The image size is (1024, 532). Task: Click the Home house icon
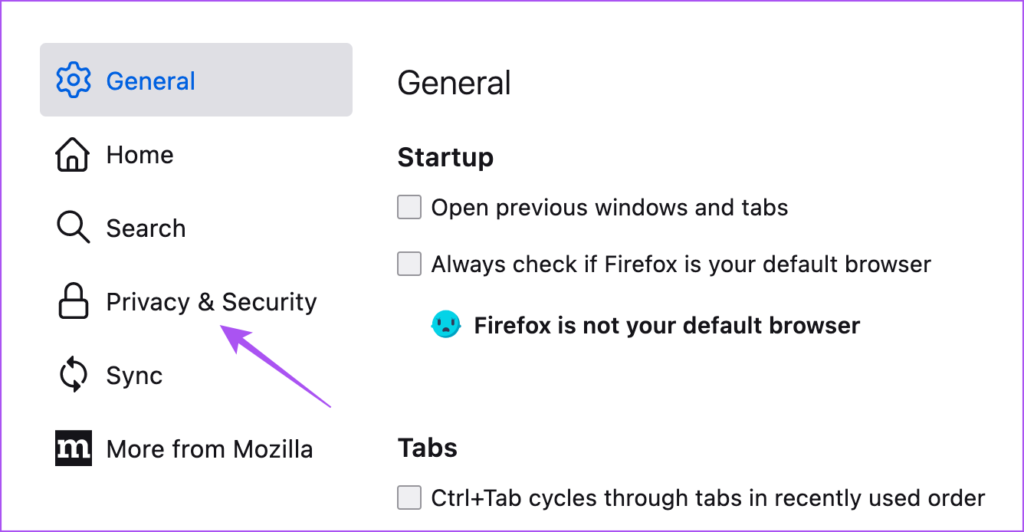73,155
